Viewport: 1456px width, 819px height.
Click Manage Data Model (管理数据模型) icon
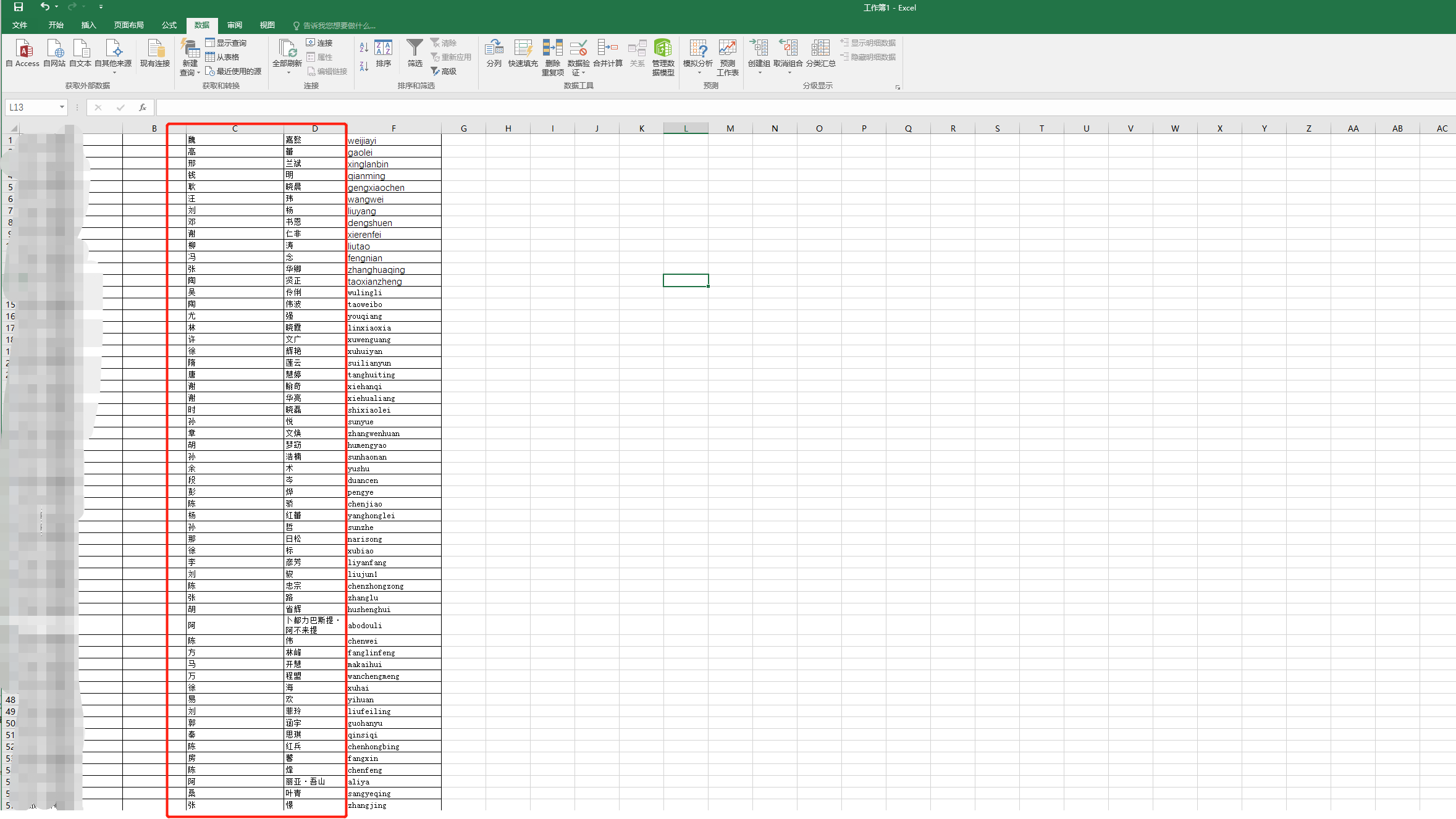pyautogui.click(x=663, y=49)
